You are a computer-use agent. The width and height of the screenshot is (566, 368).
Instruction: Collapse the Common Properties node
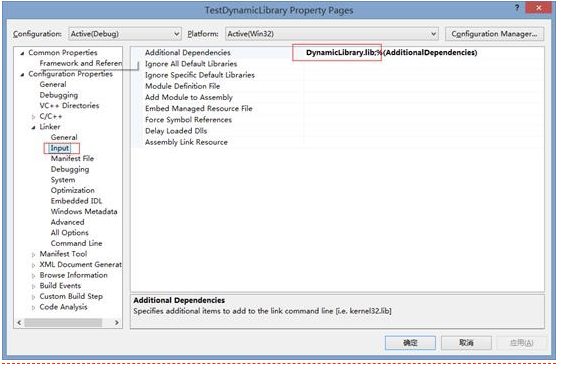coord(22,53)
